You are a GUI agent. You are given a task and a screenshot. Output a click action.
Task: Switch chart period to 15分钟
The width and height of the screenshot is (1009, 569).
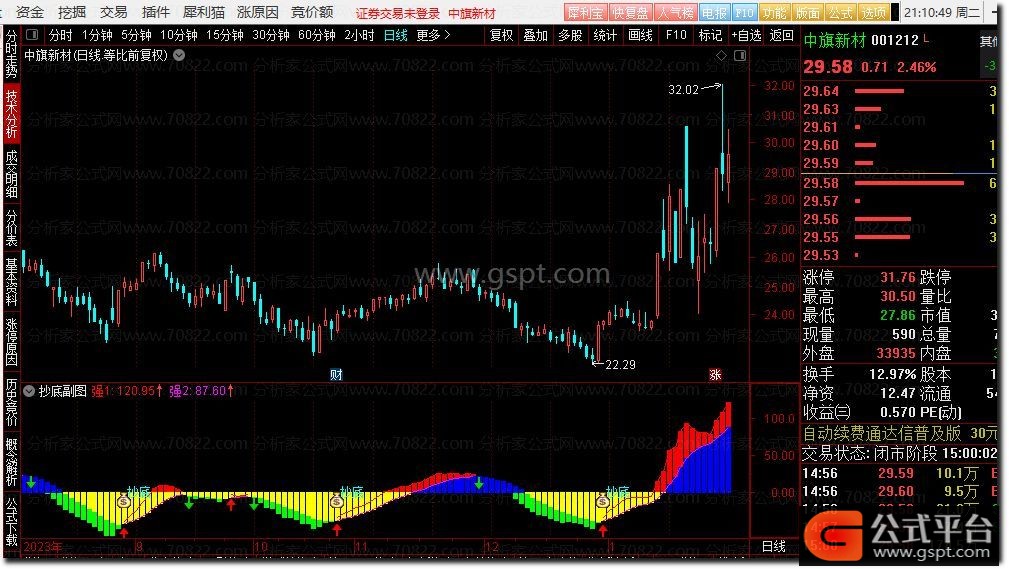pos(225,35)
